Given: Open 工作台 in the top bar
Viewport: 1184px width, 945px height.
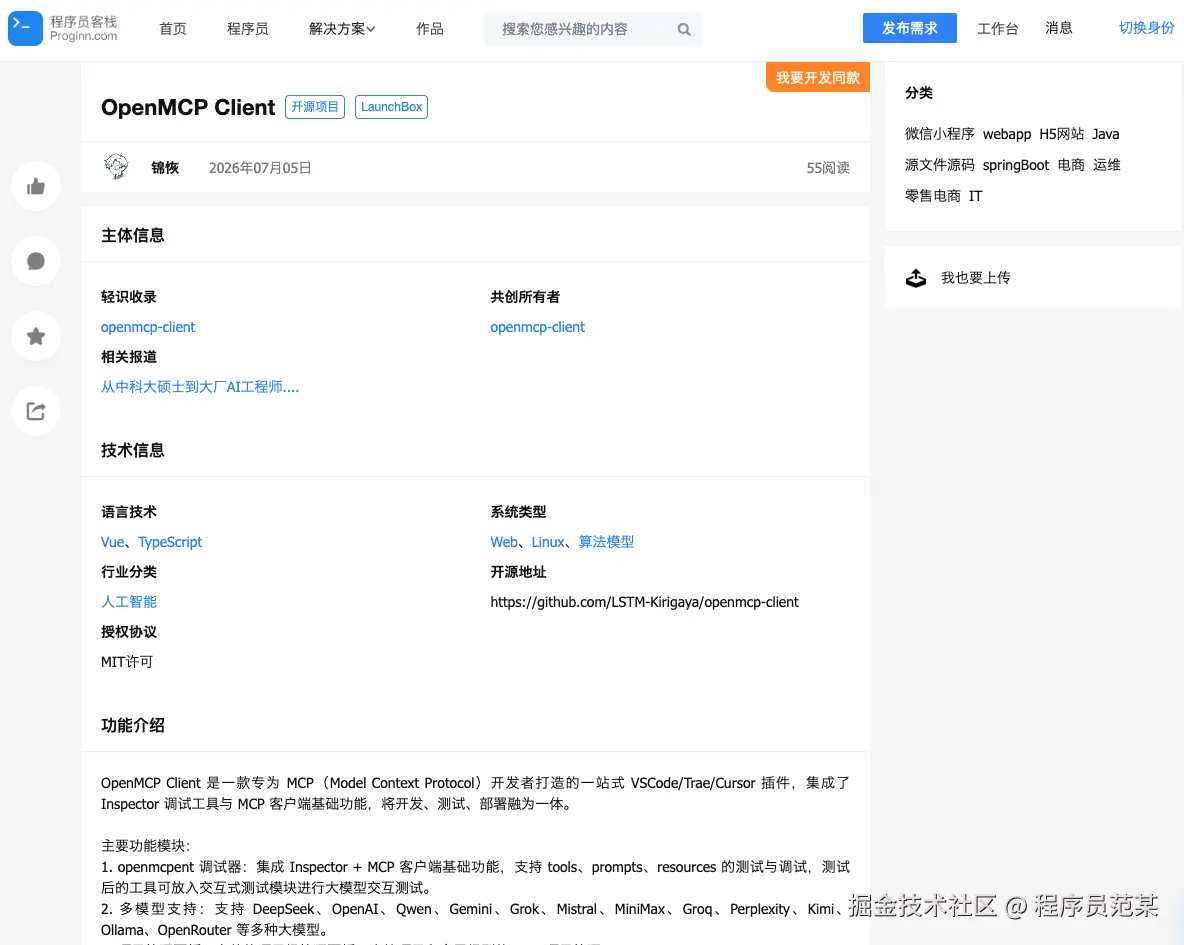Looking at the screenshot, I should tap(997, 29).
